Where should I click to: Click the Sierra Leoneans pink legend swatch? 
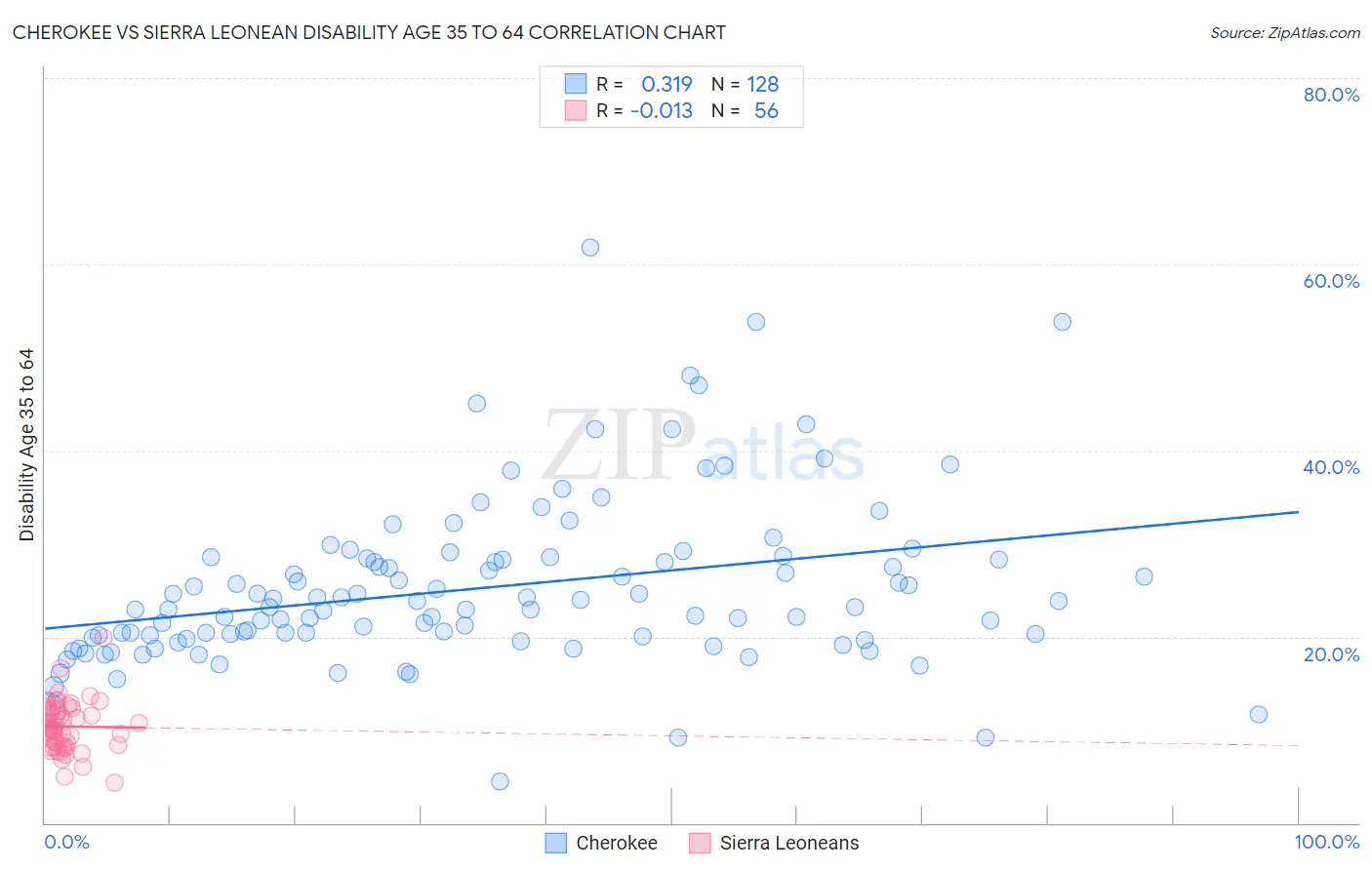(700, 843)
